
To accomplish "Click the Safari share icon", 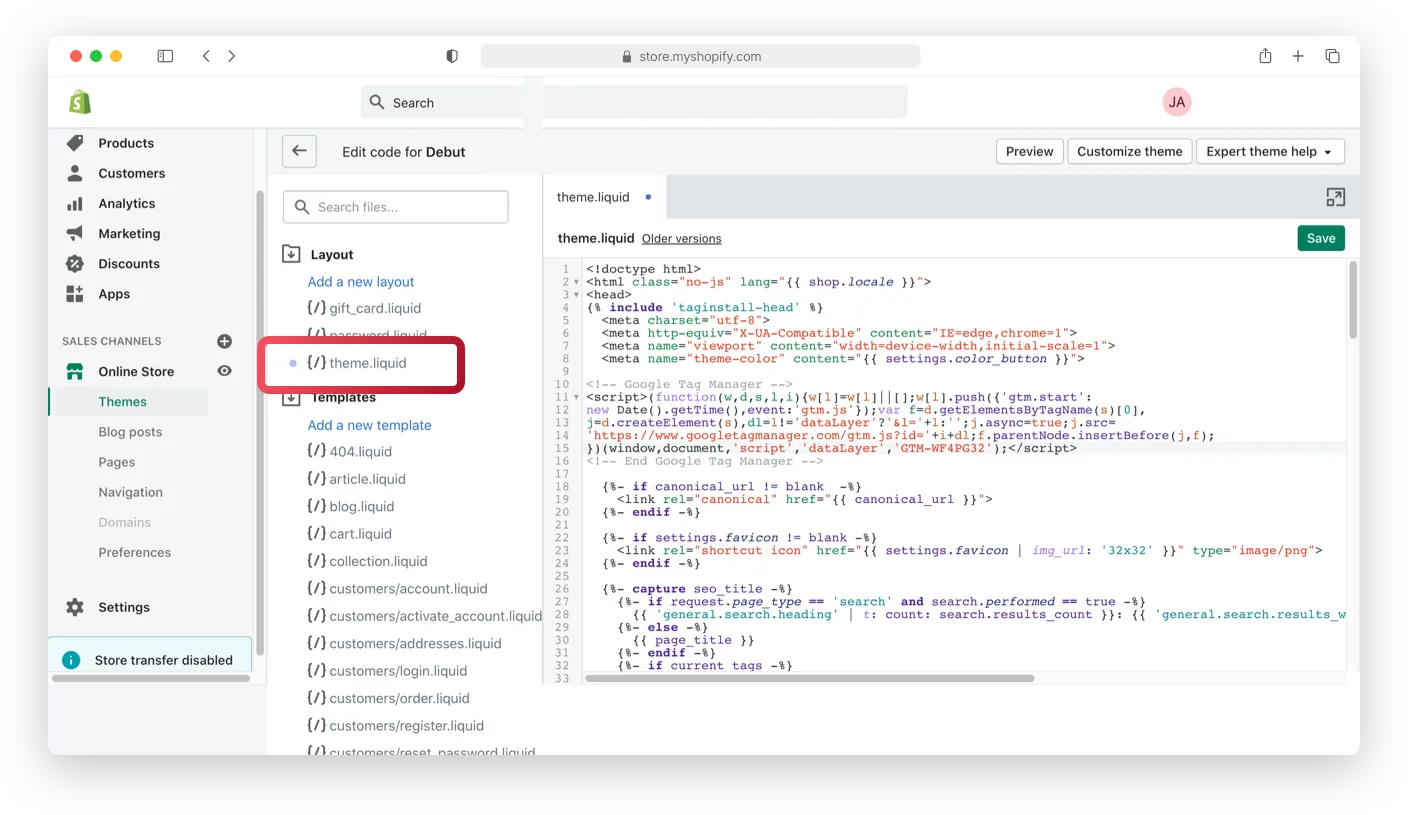I will (x=1265, y=56).
